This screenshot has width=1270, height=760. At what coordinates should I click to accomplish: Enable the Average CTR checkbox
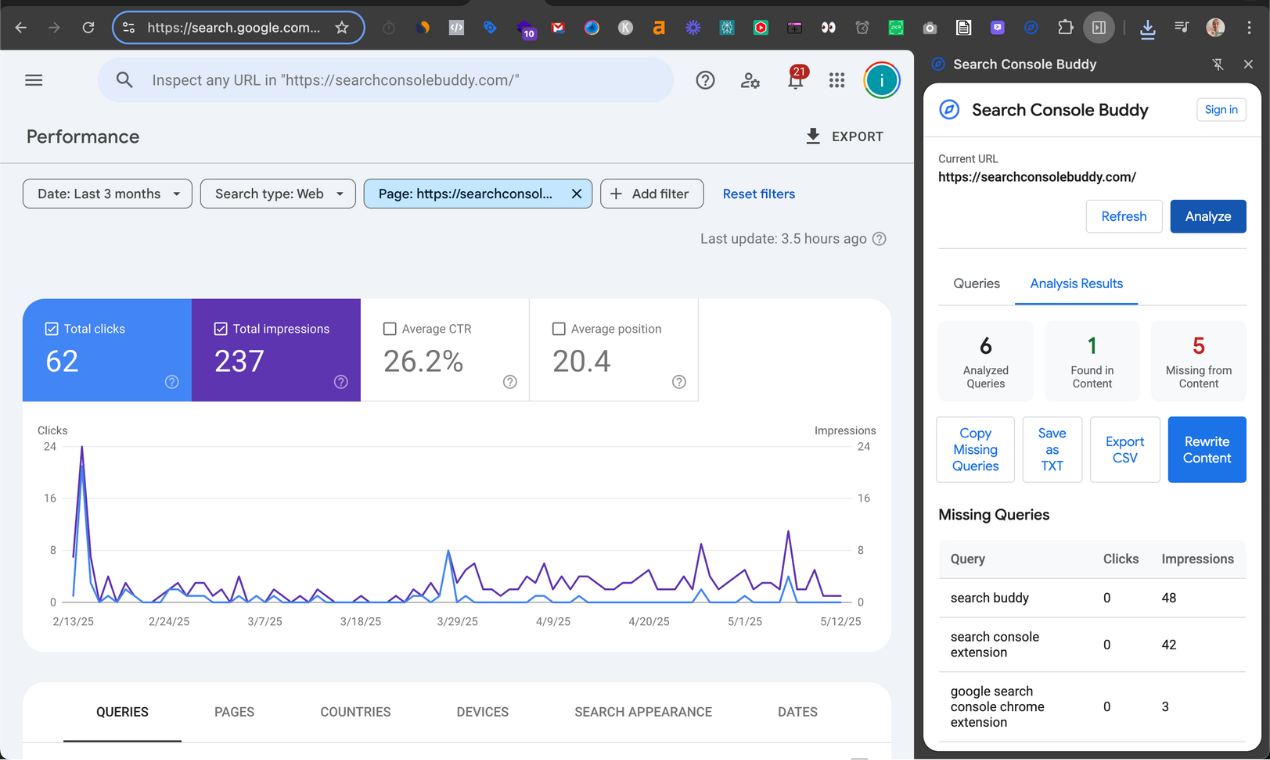click(x=390, y=329)
